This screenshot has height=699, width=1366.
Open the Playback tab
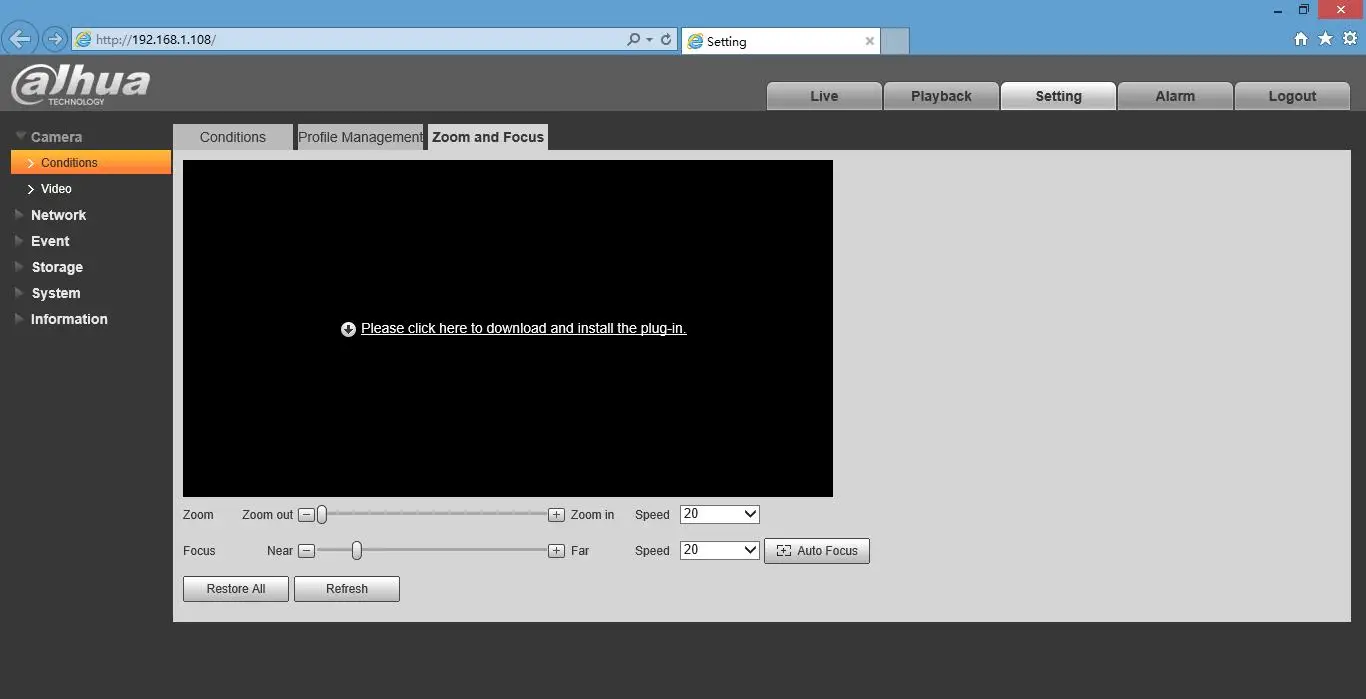tap(941, 96)
